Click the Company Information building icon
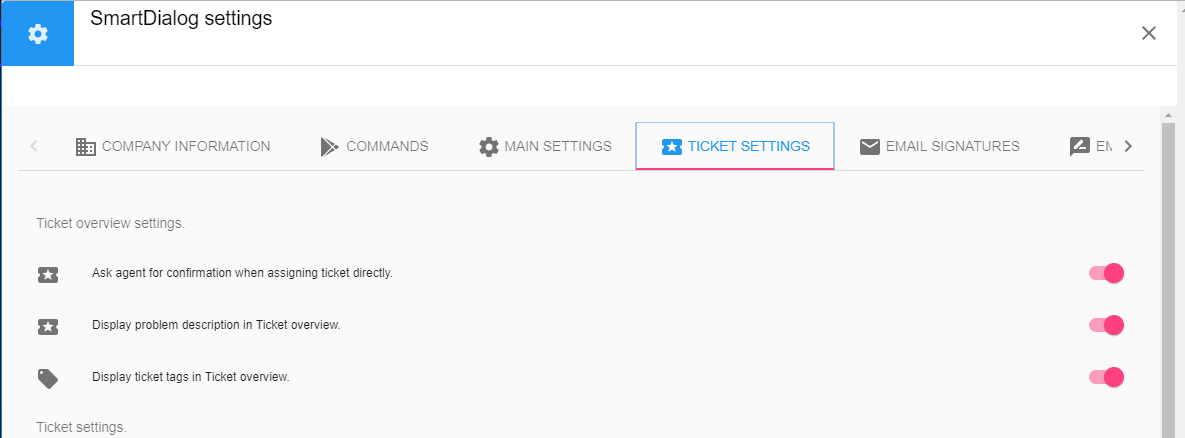The image size is (1185, 438). coord(86,147)
